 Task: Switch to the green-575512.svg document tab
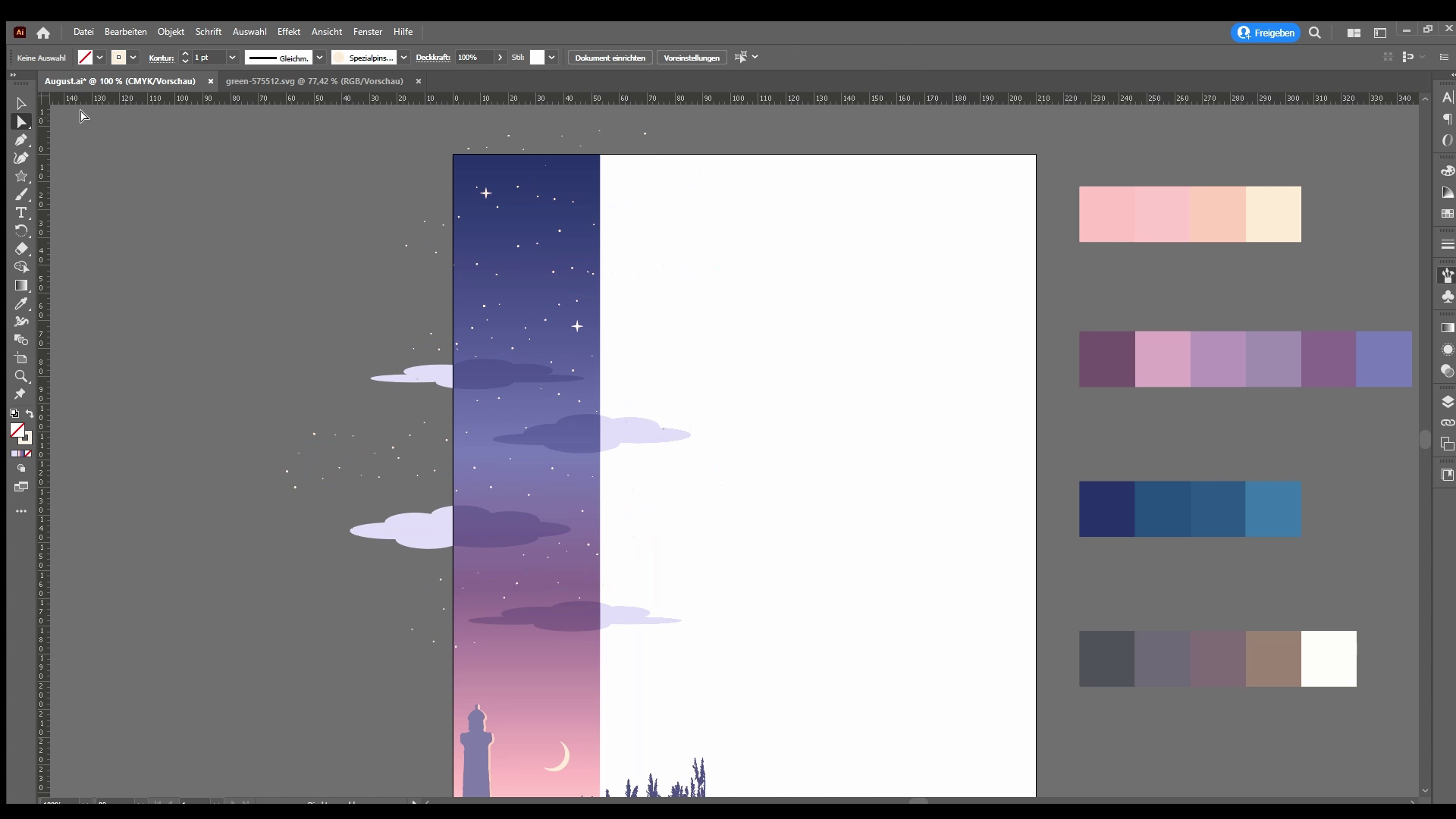click(x=315, y=81)
